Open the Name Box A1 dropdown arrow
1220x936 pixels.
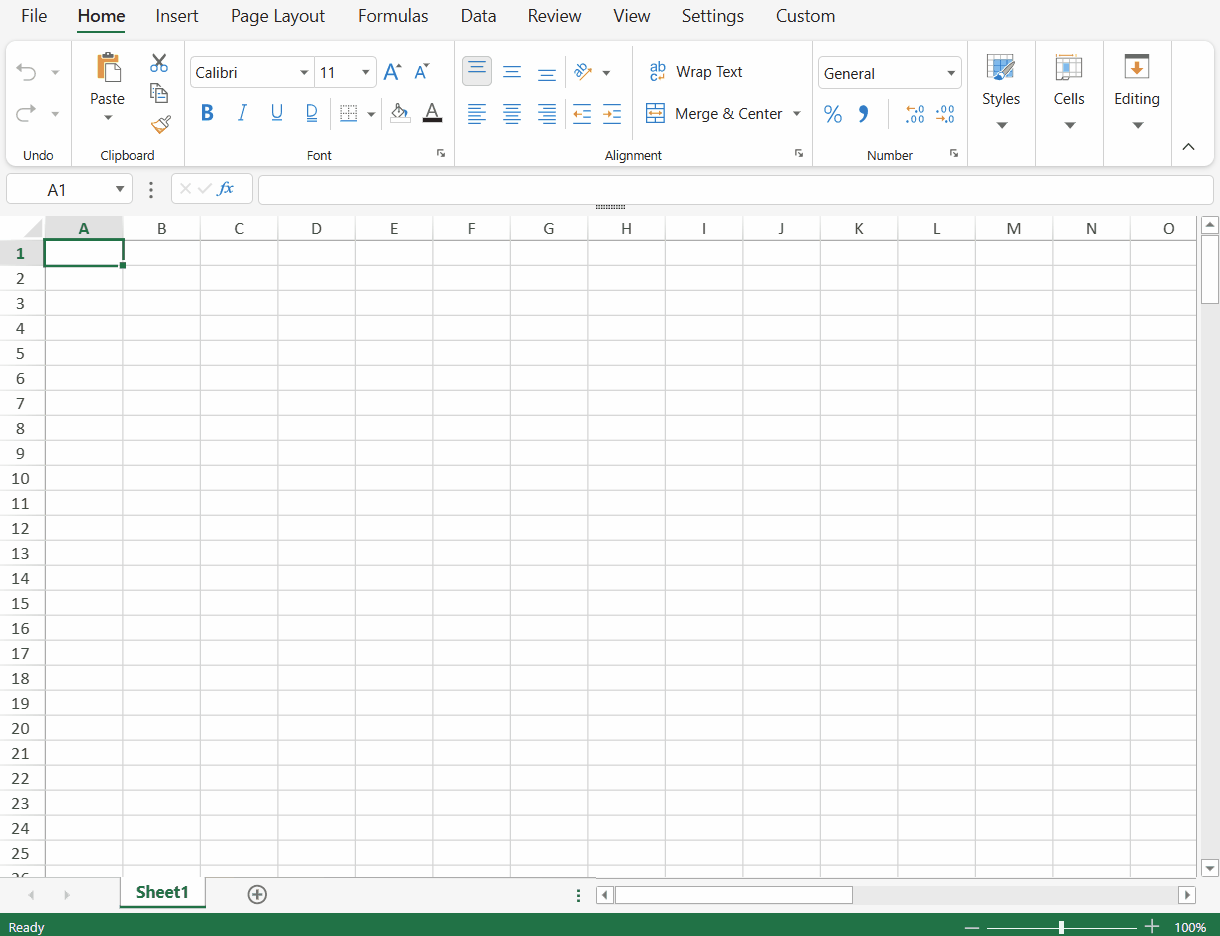121,189
